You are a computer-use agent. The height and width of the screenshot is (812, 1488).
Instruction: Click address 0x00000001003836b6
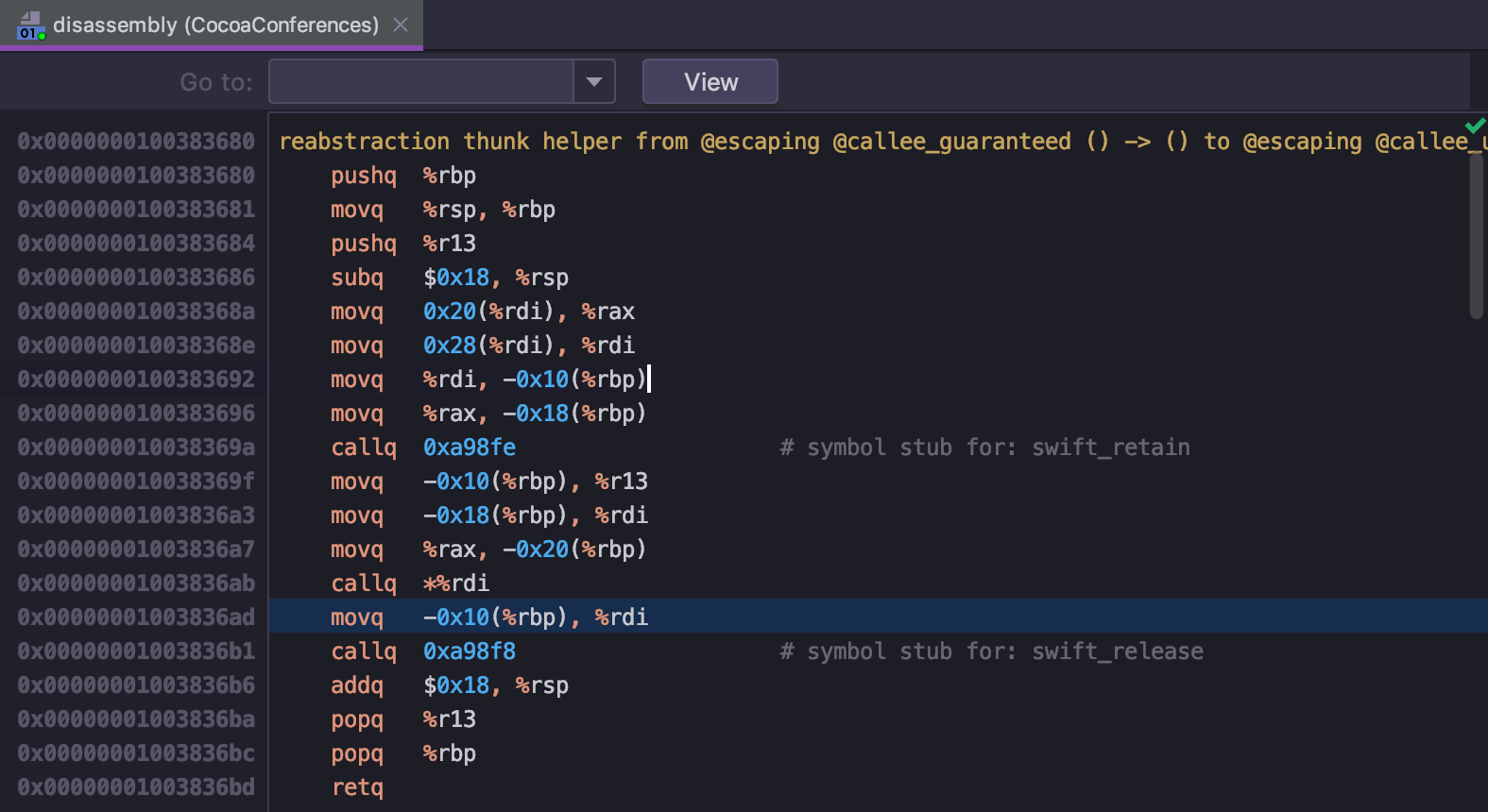coord(136,685)
